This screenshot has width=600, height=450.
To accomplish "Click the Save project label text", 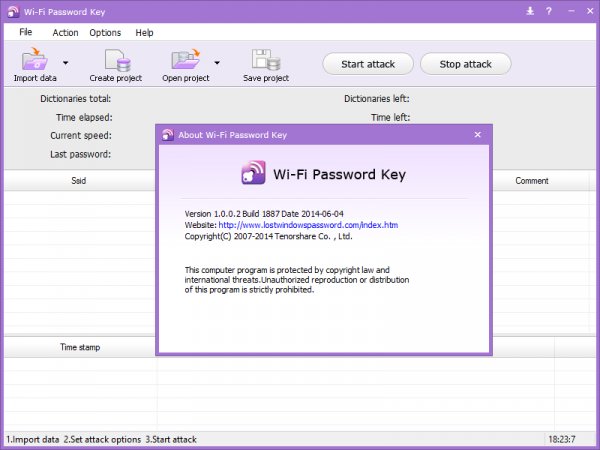I will click(x=266, y=78).
